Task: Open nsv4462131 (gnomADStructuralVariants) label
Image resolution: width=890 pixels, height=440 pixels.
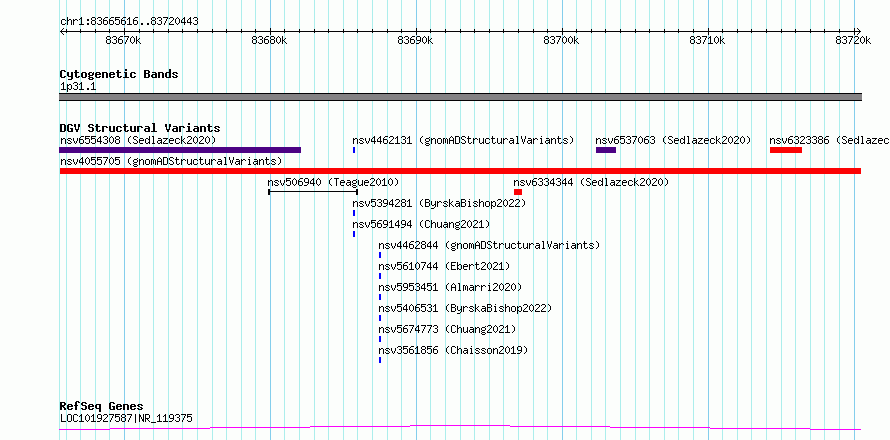Action: point(463,140)
